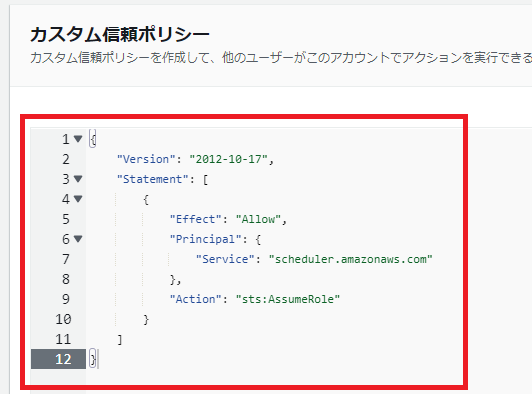The width and height of the screenshot is (532, 394).
Task: Place cursor in "2012-10-17" version value
Action: [x=229, y=159]
